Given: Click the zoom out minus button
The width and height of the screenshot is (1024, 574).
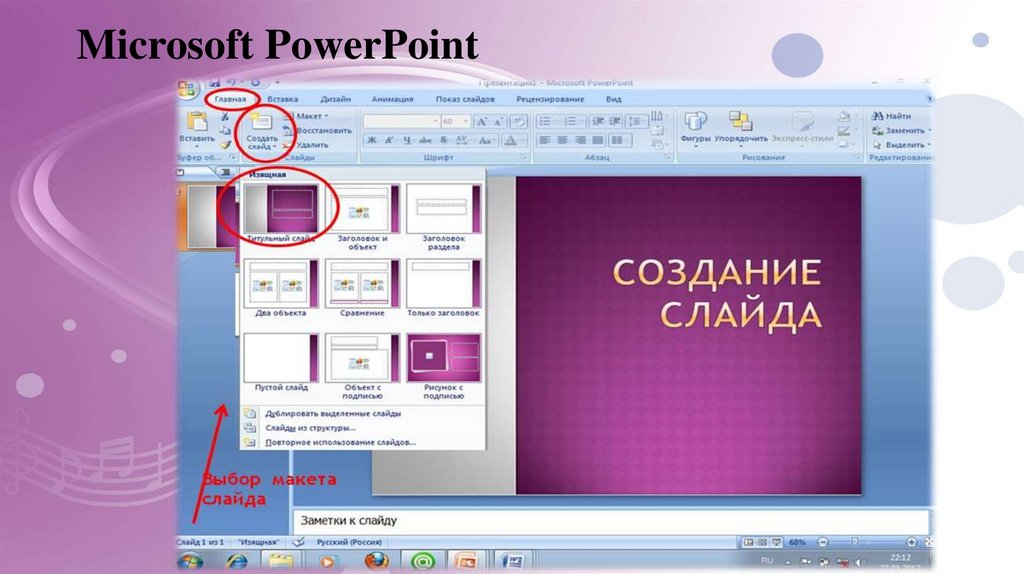Looking at the screenshot, I should tap(823, 543).
